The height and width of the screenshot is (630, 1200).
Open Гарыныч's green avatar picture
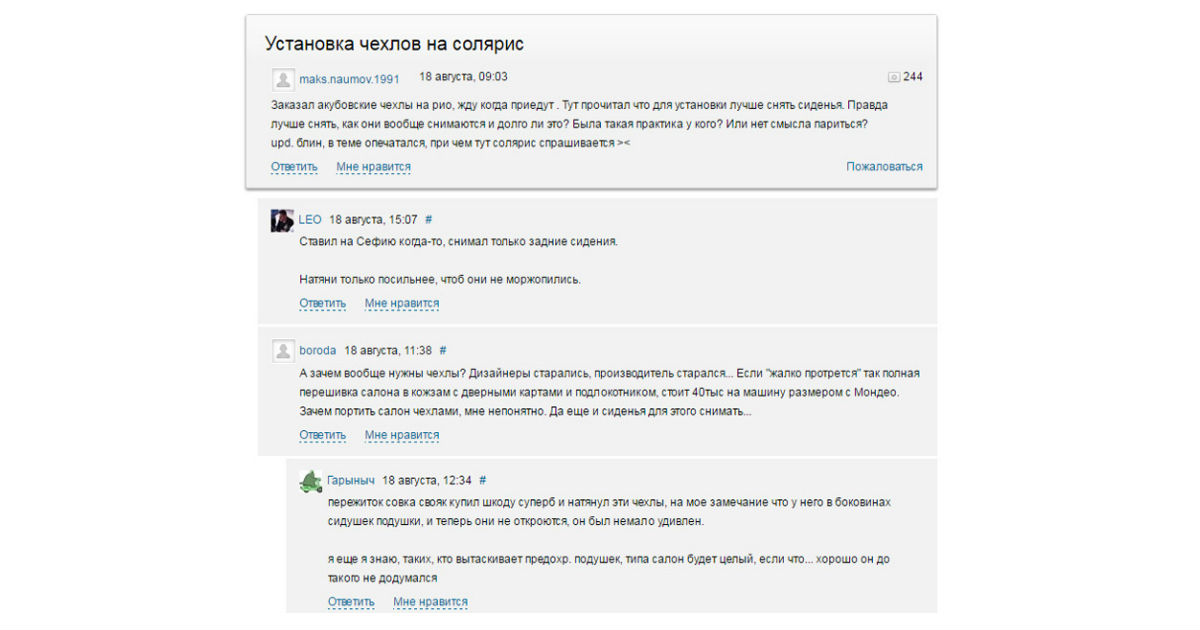click(310, 482)
